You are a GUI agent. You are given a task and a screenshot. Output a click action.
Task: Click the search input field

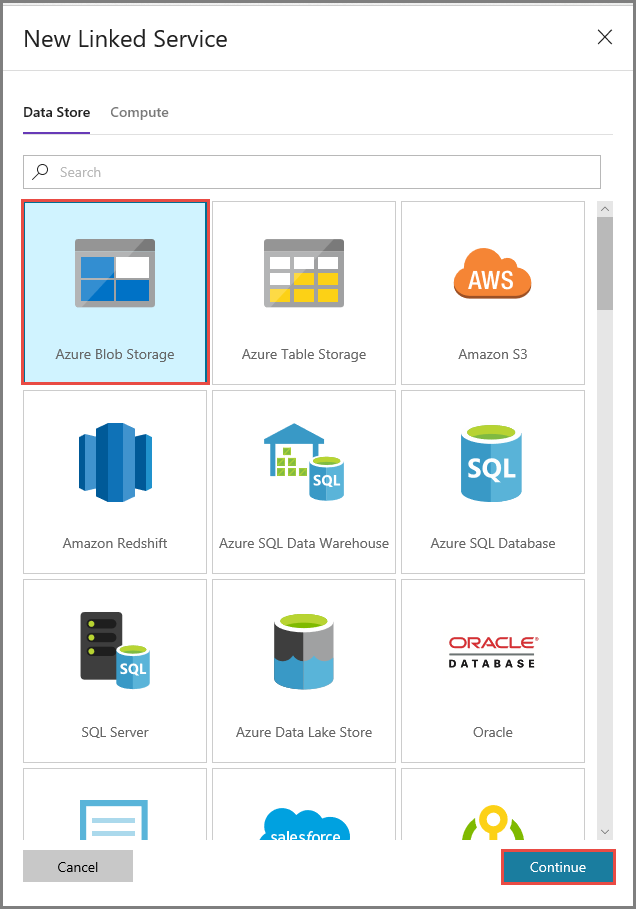(300, 171)
